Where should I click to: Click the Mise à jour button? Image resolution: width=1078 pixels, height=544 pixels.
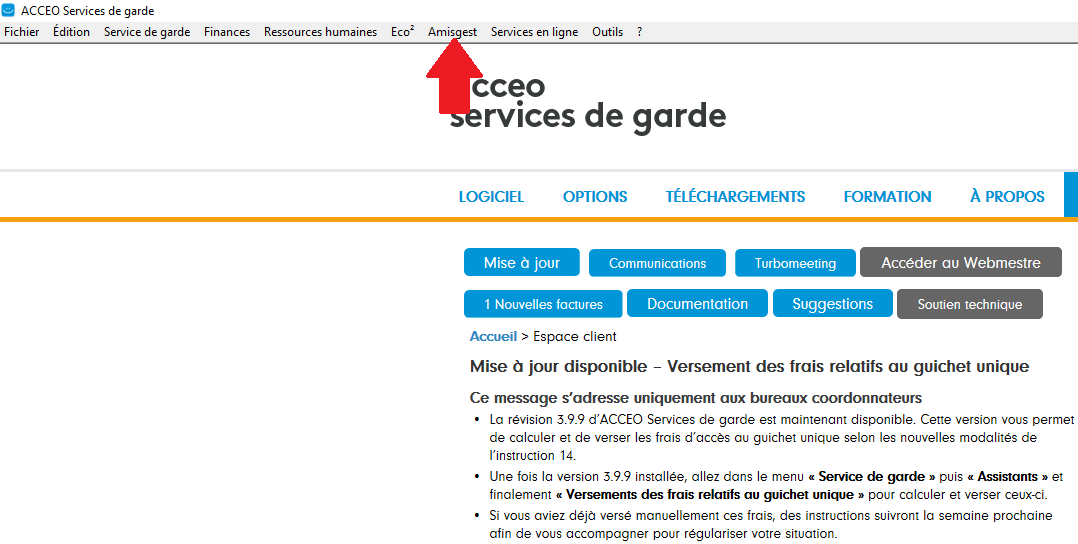pos(522,263)
